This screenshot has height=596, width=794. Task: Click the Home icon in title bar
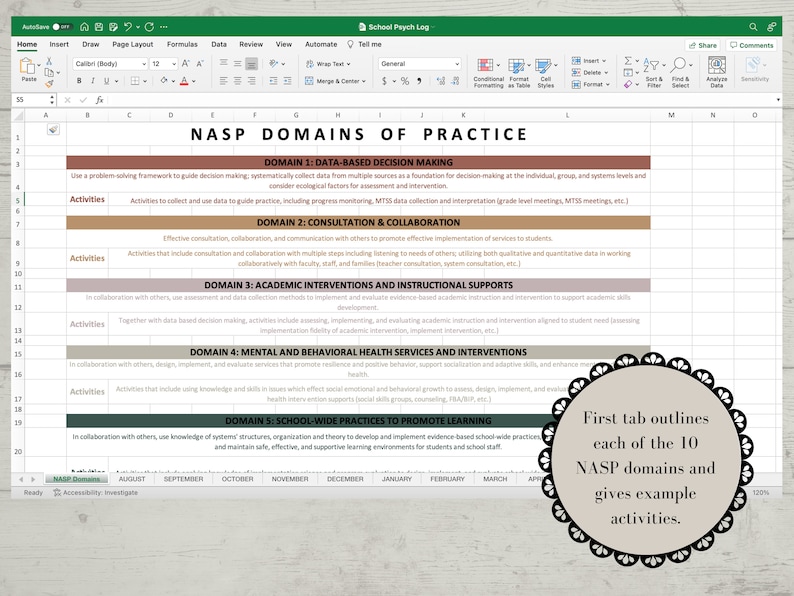85,27
